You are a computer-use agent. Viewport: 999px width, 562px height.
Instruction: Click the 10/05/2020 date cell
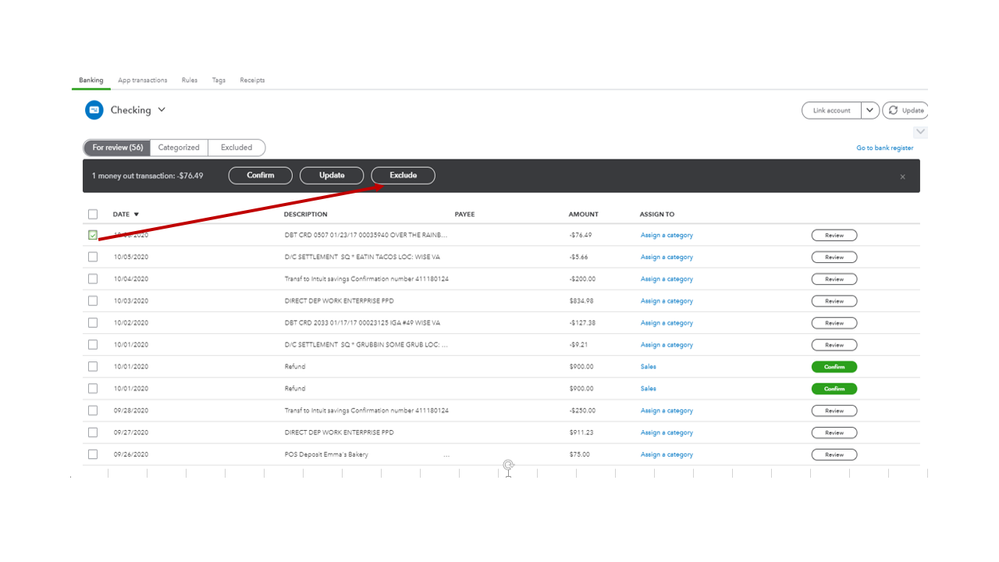(131, 257)
